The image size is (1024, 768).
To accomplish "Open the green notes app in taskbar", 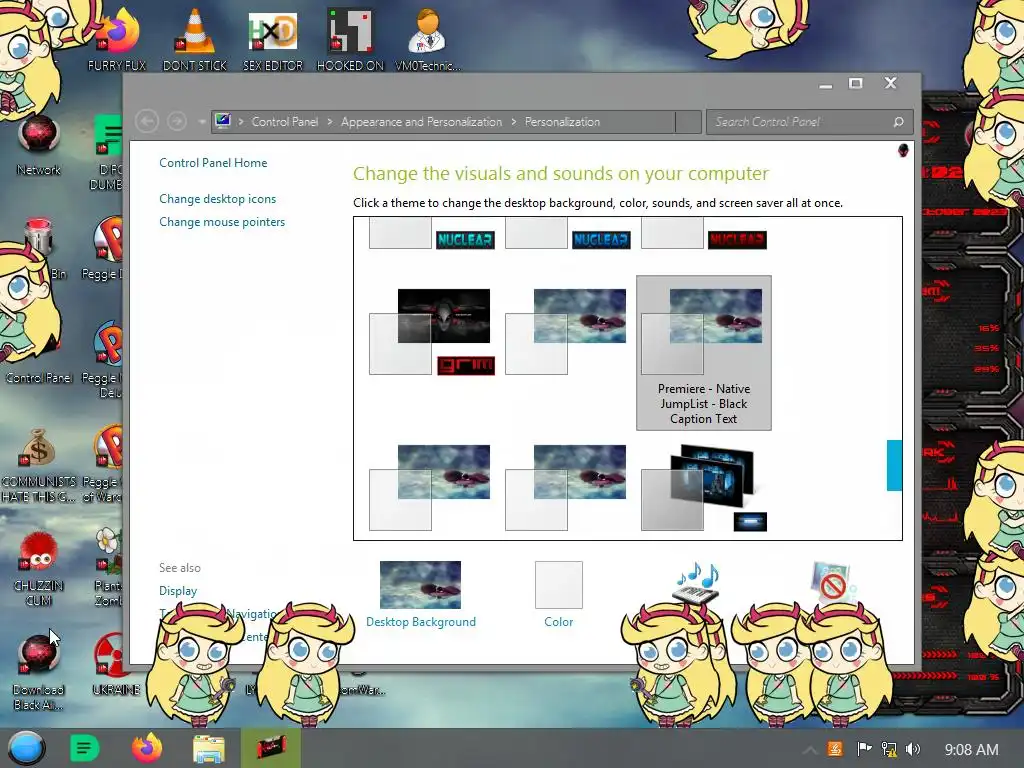I will pyautogui.click(x=84, y=748).
